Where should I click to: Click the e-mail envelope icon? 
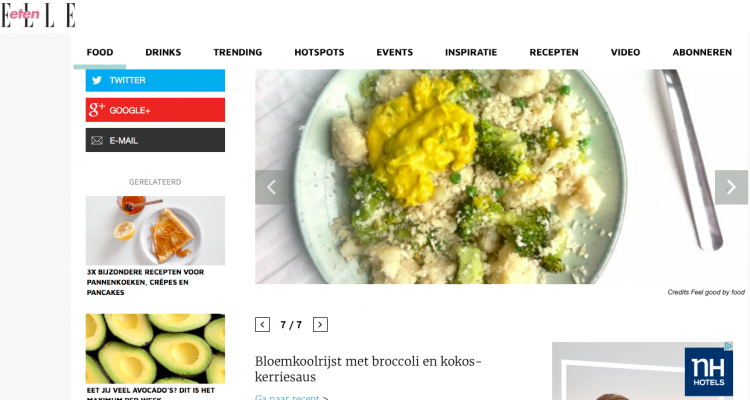[x=97, y=141]
